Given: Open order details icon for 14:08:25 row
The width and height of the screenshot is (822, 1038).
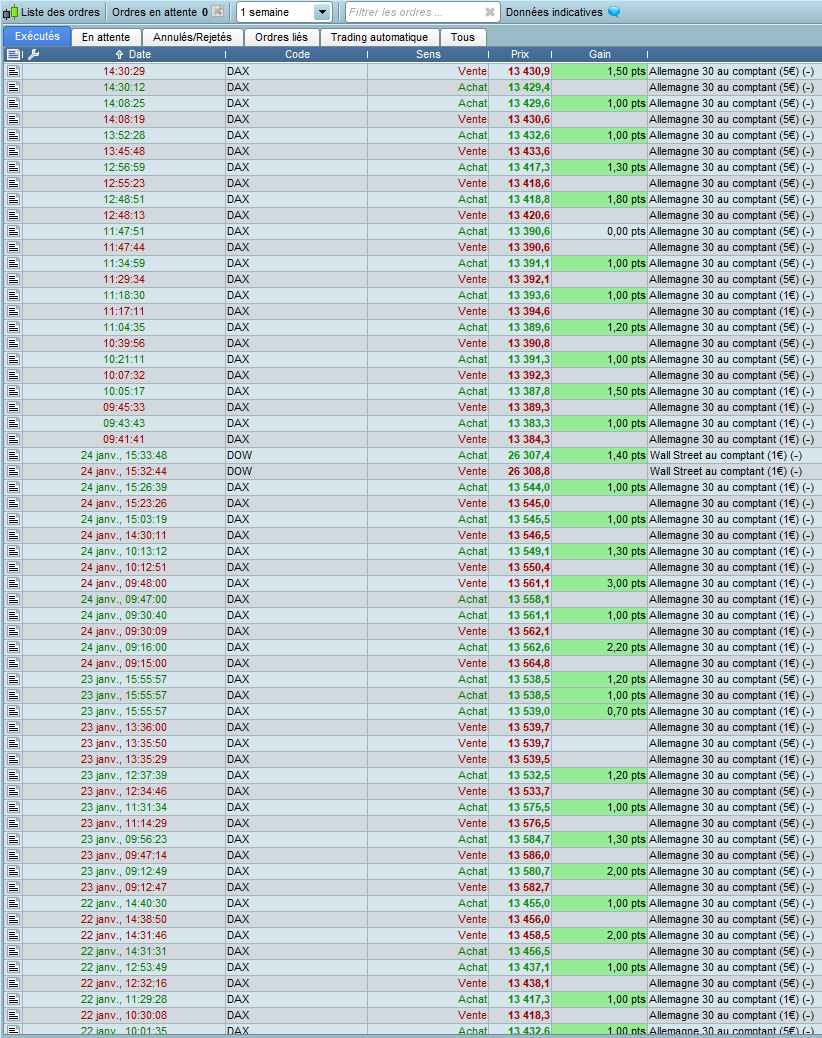Looking at the screenshot, I should pos(14,103).
